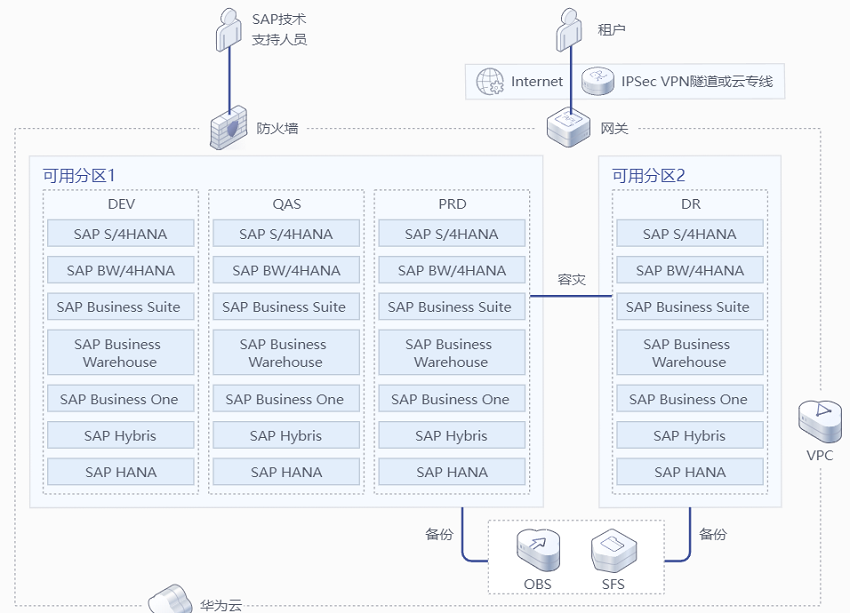The width and height of the screenshot is (850, 613).
Task: Click SAP Business Suite in DEV
Action: [120, 307]
